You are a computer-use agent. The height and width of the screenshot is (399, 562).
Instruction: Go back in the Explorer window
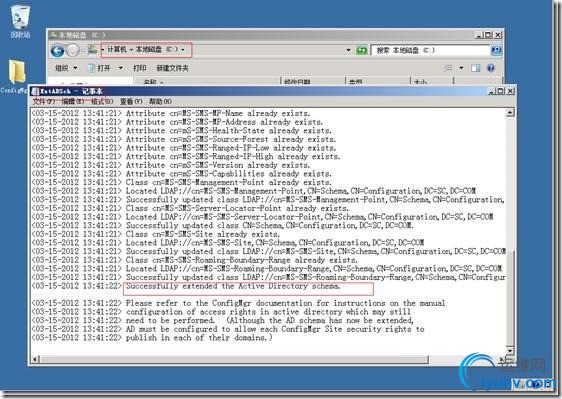[57, 51]
